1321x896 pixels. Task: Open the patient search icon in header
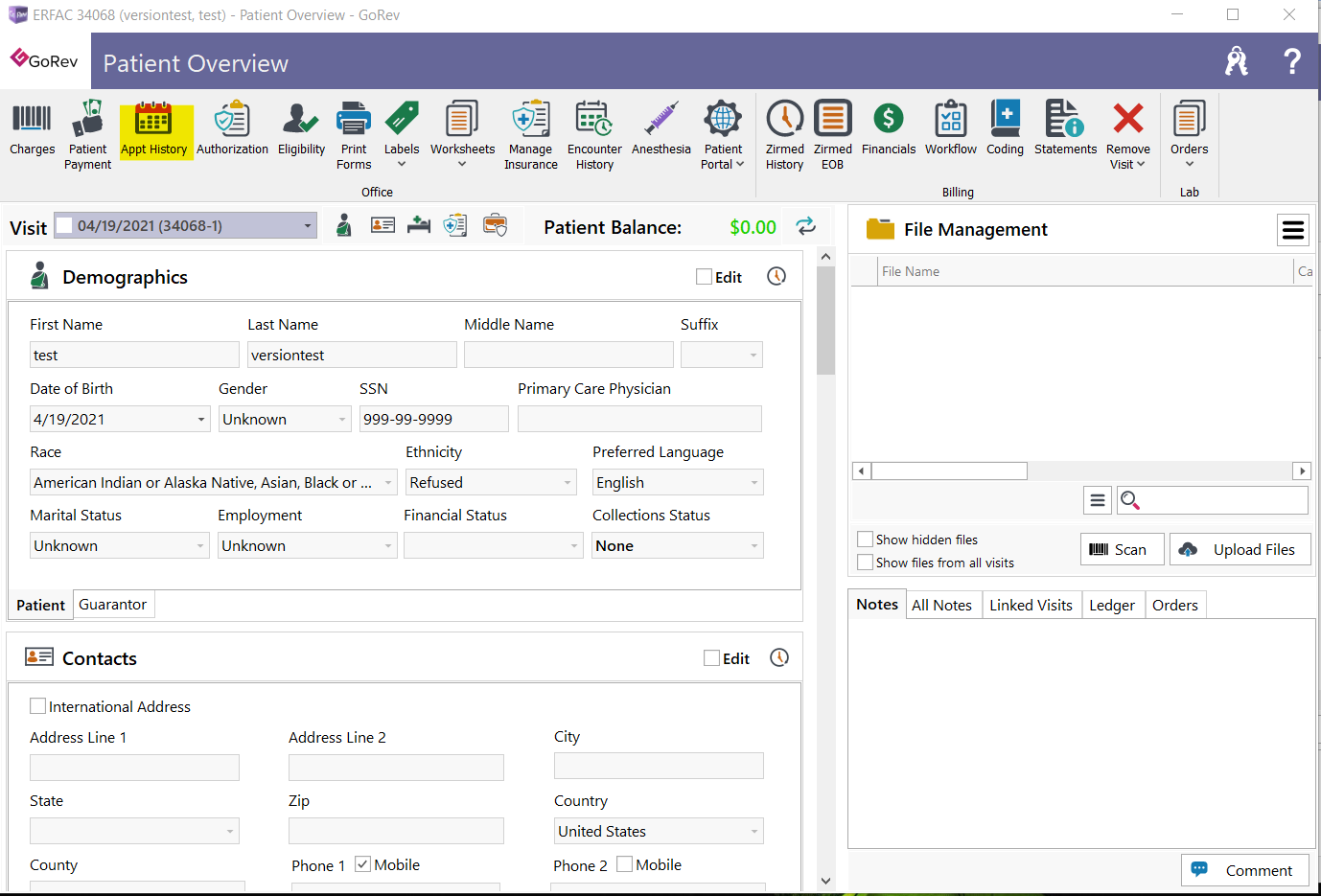click(1237, 61)
